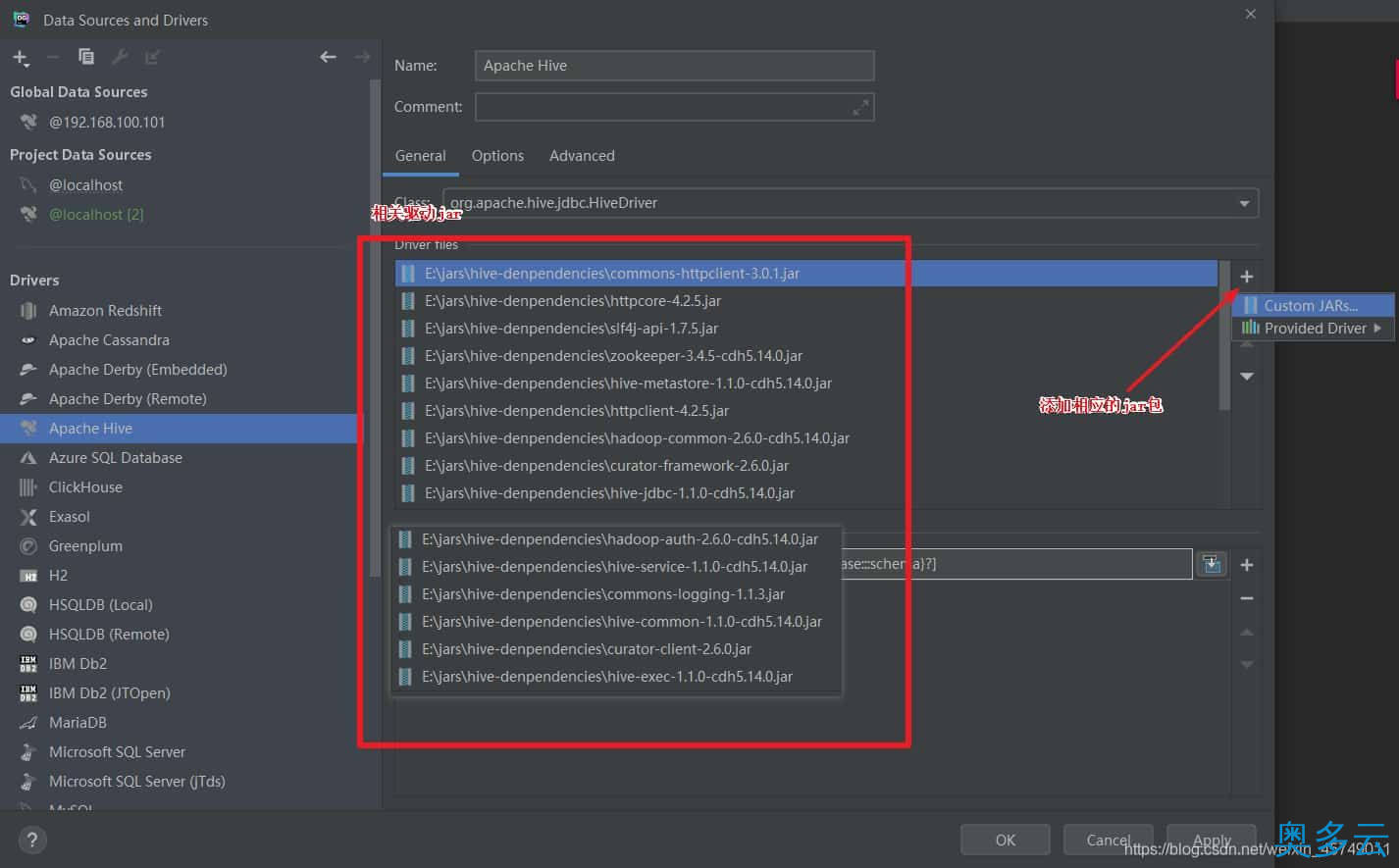The height and width of the screenshot is (868, 1399).
Task: Move driver file down with arrow icon
Action: click(1246, 377)
